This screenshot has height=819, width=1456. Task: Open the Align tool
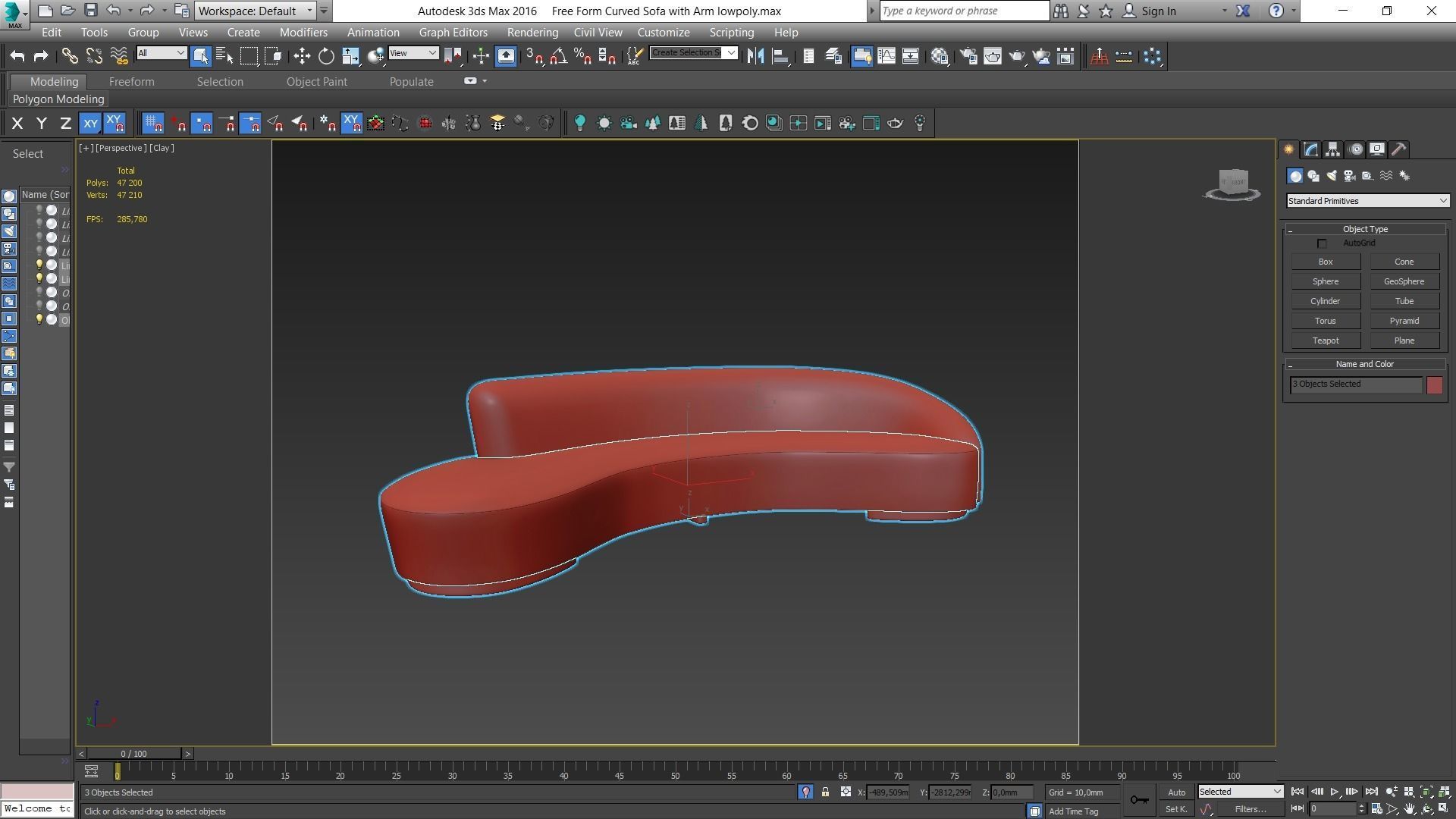click(x=780, y=56)
